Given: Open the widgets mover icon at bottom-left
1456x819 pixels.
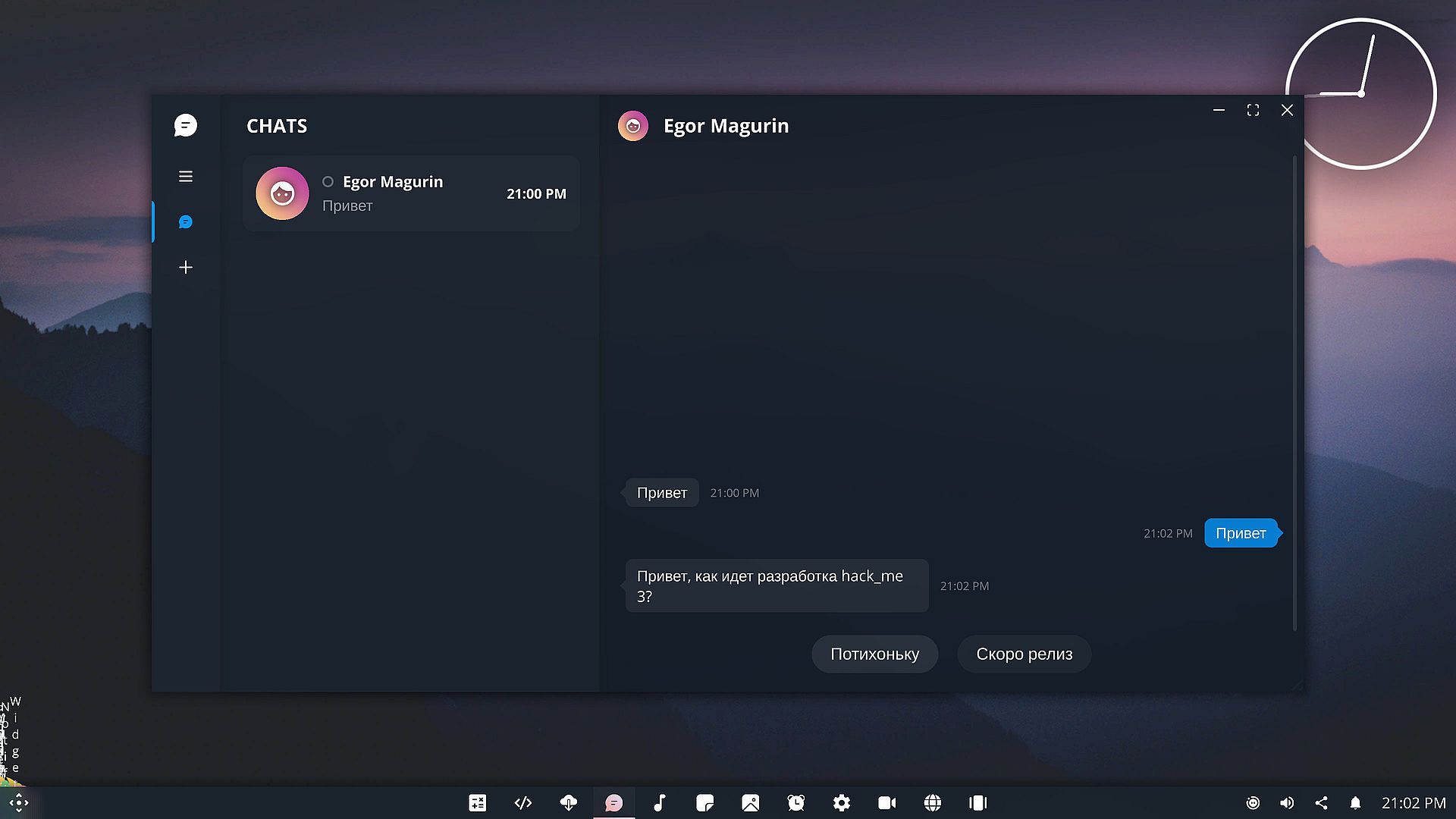Looking at the screenshot, I should click(x=19, y=803).
